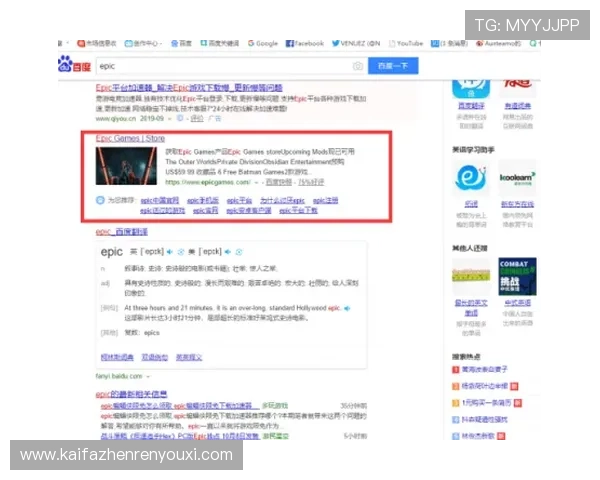Viewport: 600px width, 480px height.
Task: Click the 75%好评 rating link
Action: tap(311, 182)
